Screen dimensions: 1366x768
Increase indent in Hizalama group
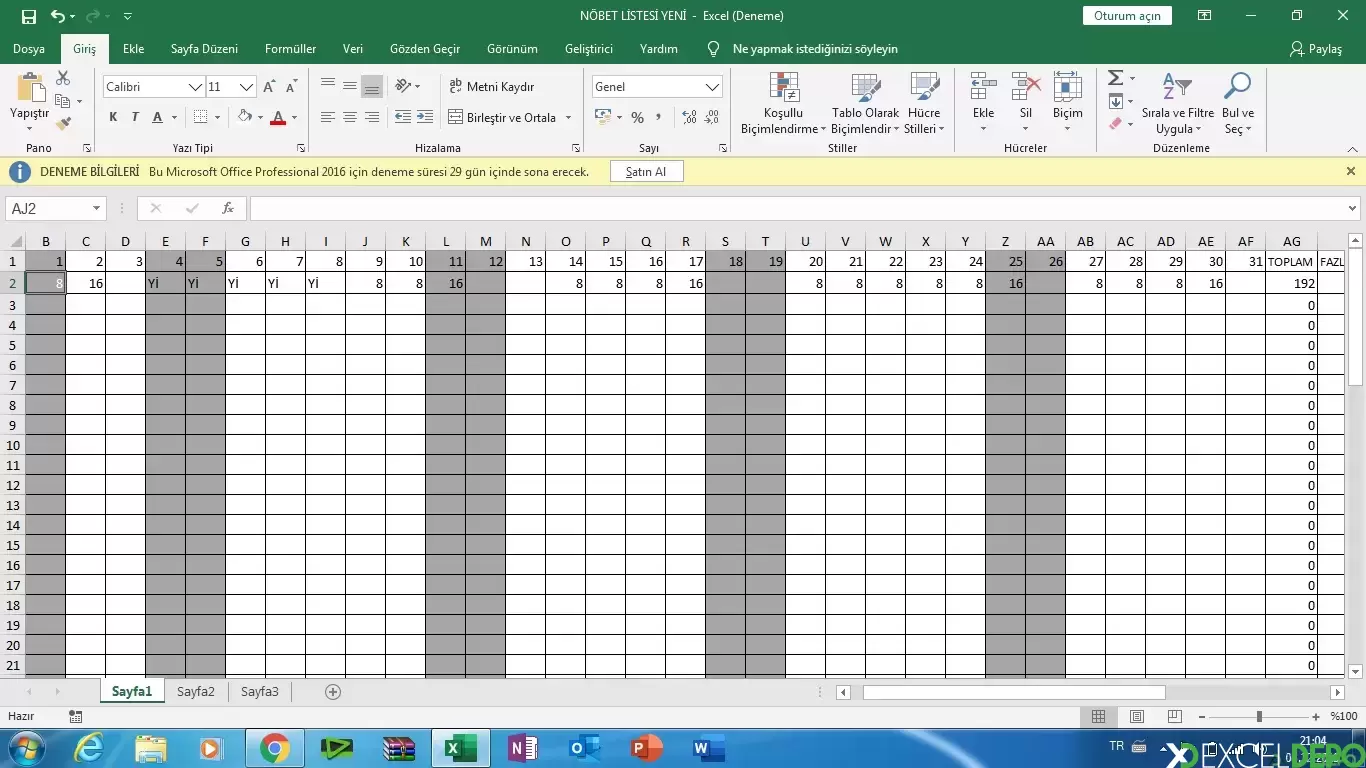coord(425,117)
